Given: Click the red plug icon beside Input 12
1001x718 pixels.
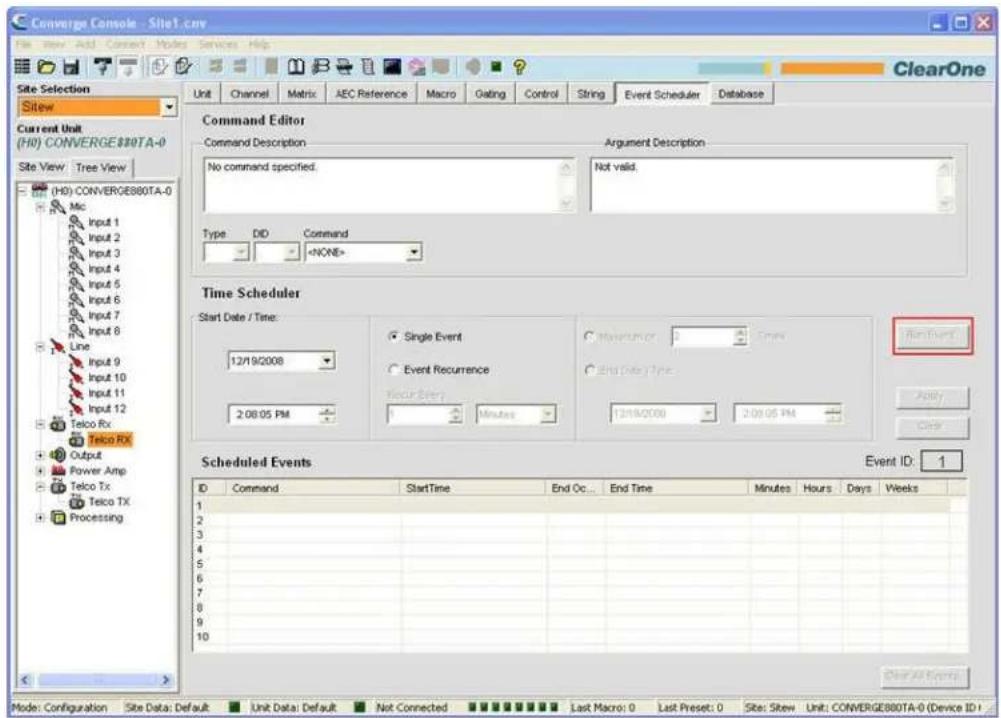Looking at the screenshot, I should coord(77,408).
